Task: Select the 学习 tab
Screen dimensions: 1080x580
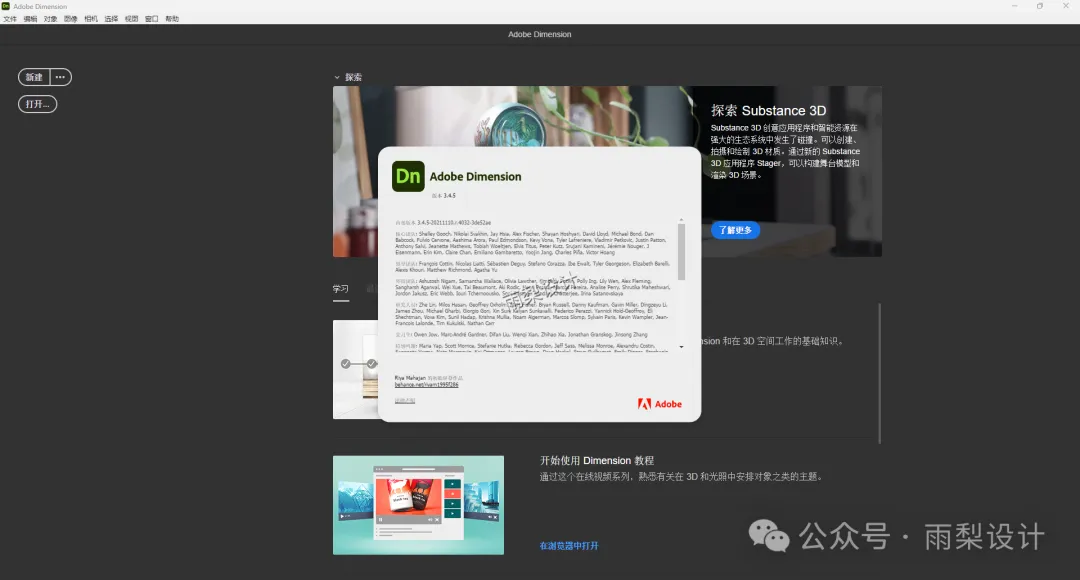Action: [340, 289]
